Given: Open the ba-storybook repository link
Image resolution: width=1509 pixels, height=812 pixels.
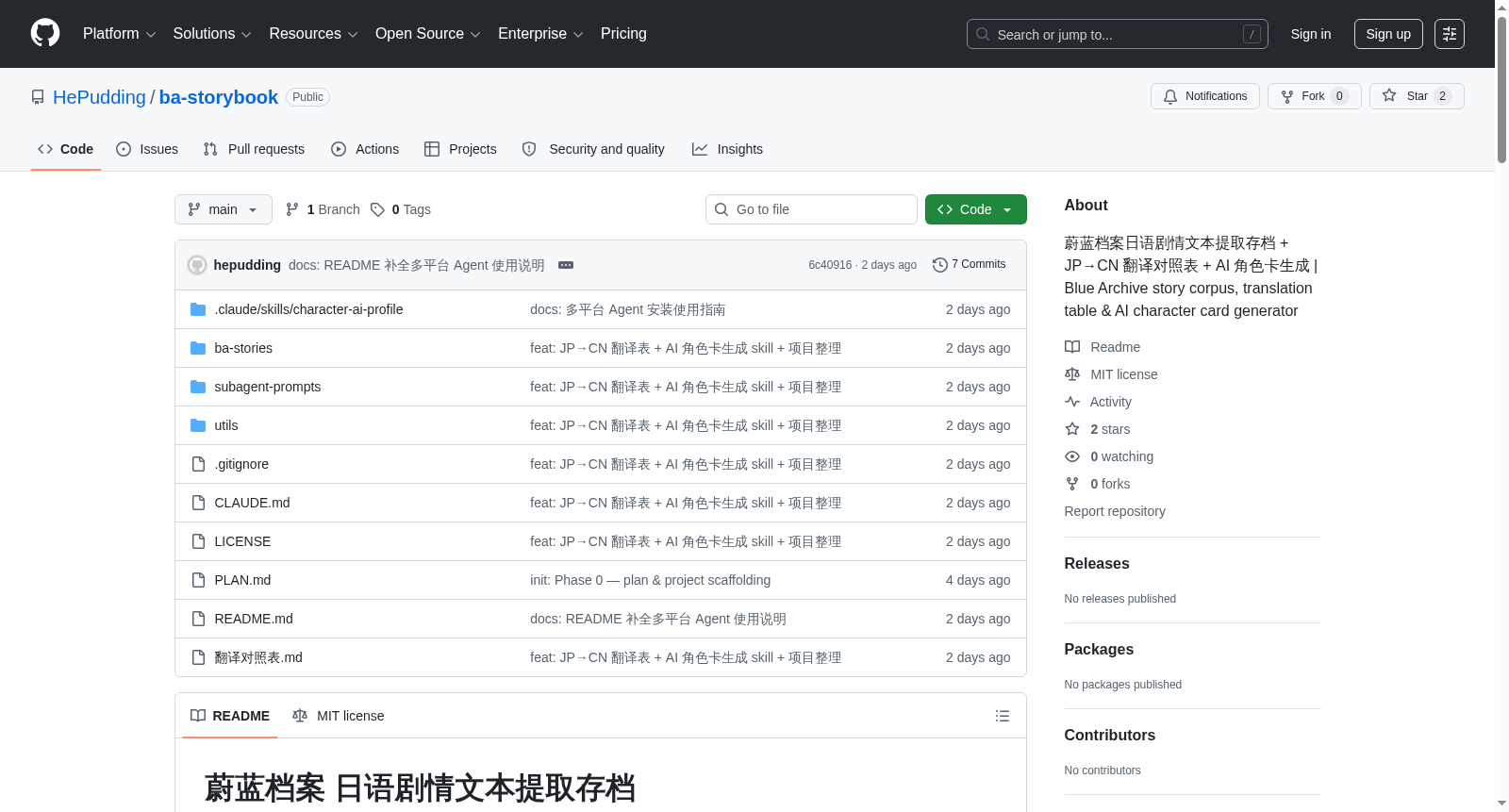Looking at the screenshot, I should [219, 97].
